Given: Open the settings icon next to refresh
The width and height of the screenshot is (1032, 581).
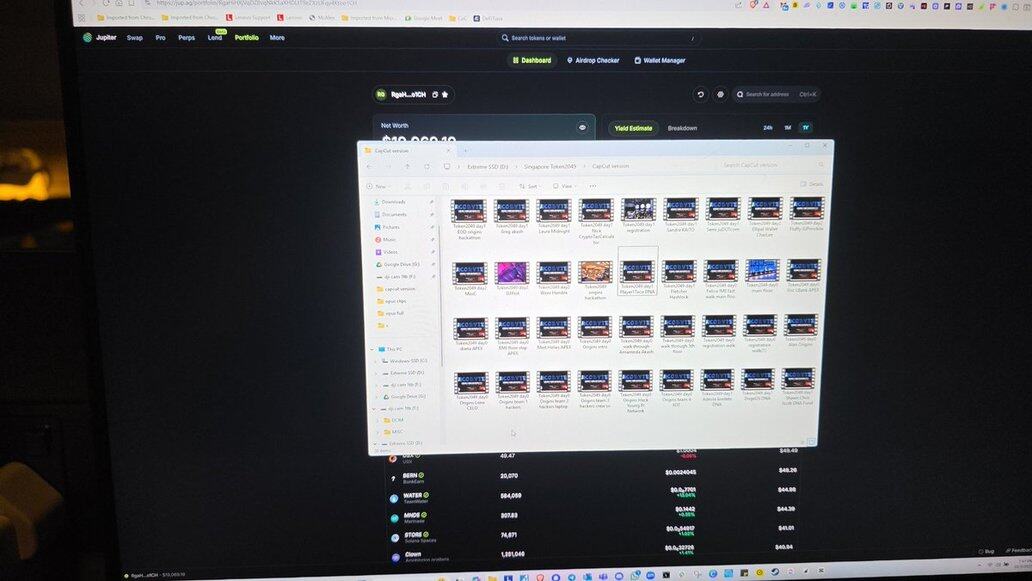Looking at the screenshot, I should tap(720, 95).
